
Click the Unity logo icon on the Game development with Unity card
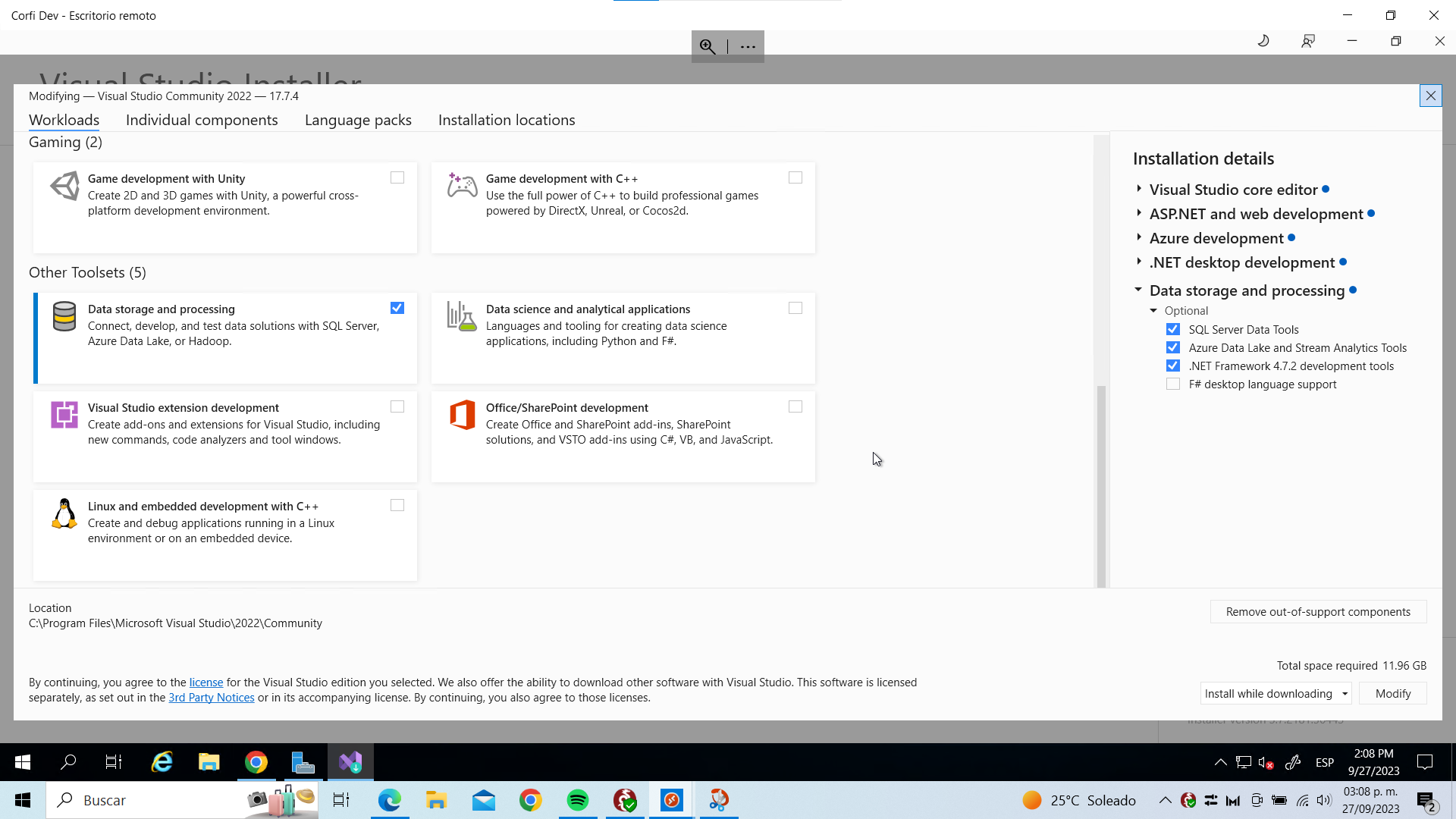64,186
